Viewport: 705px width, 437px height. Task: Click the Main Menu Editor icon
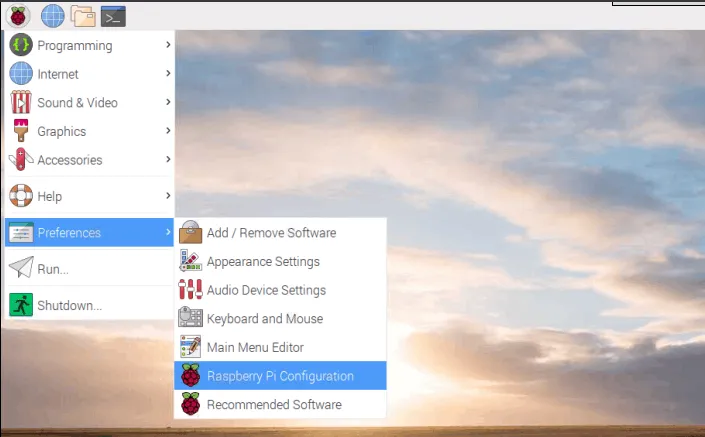click(190, 347)
